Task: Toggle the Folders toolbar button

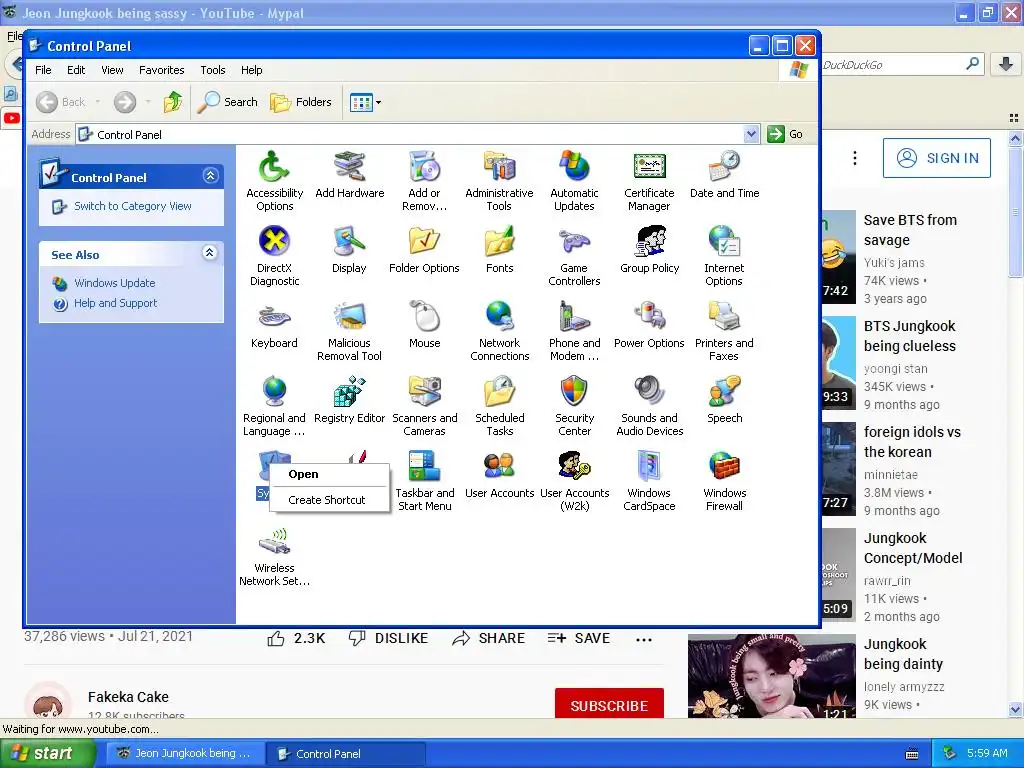Action: [301, 102]
